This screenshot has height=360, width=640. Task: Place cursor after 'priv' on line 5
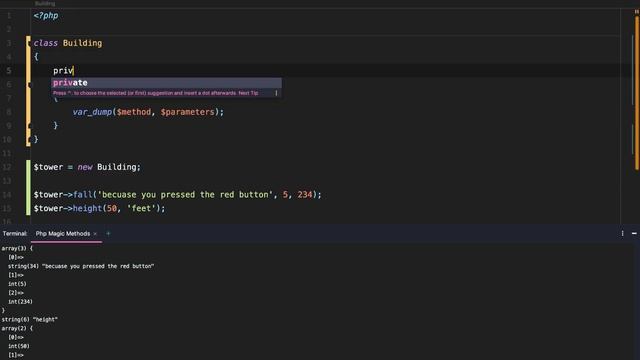click(73, 71)
